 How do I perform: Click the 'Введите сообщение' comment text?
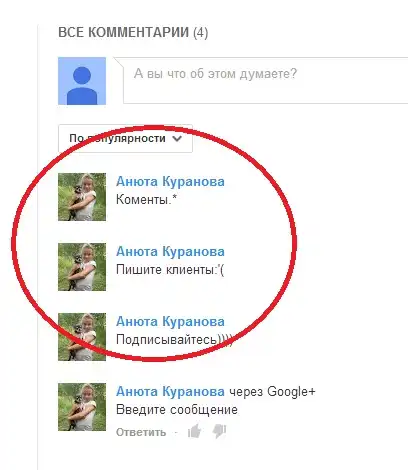pyautogui.click(x=177, y=410)
